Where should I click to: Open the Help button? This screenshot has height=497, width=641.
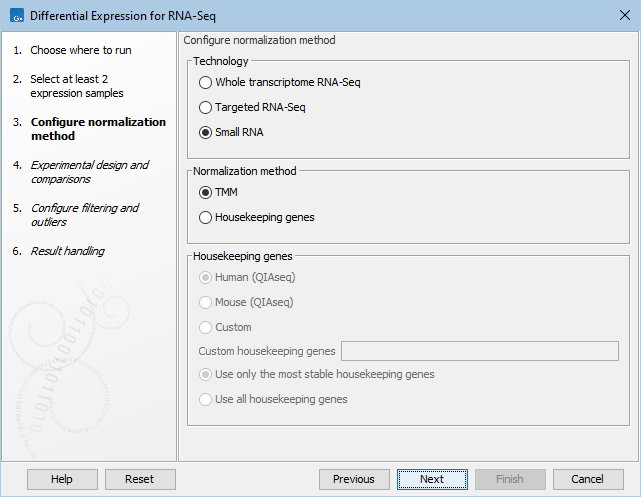[x=62, y=479]
